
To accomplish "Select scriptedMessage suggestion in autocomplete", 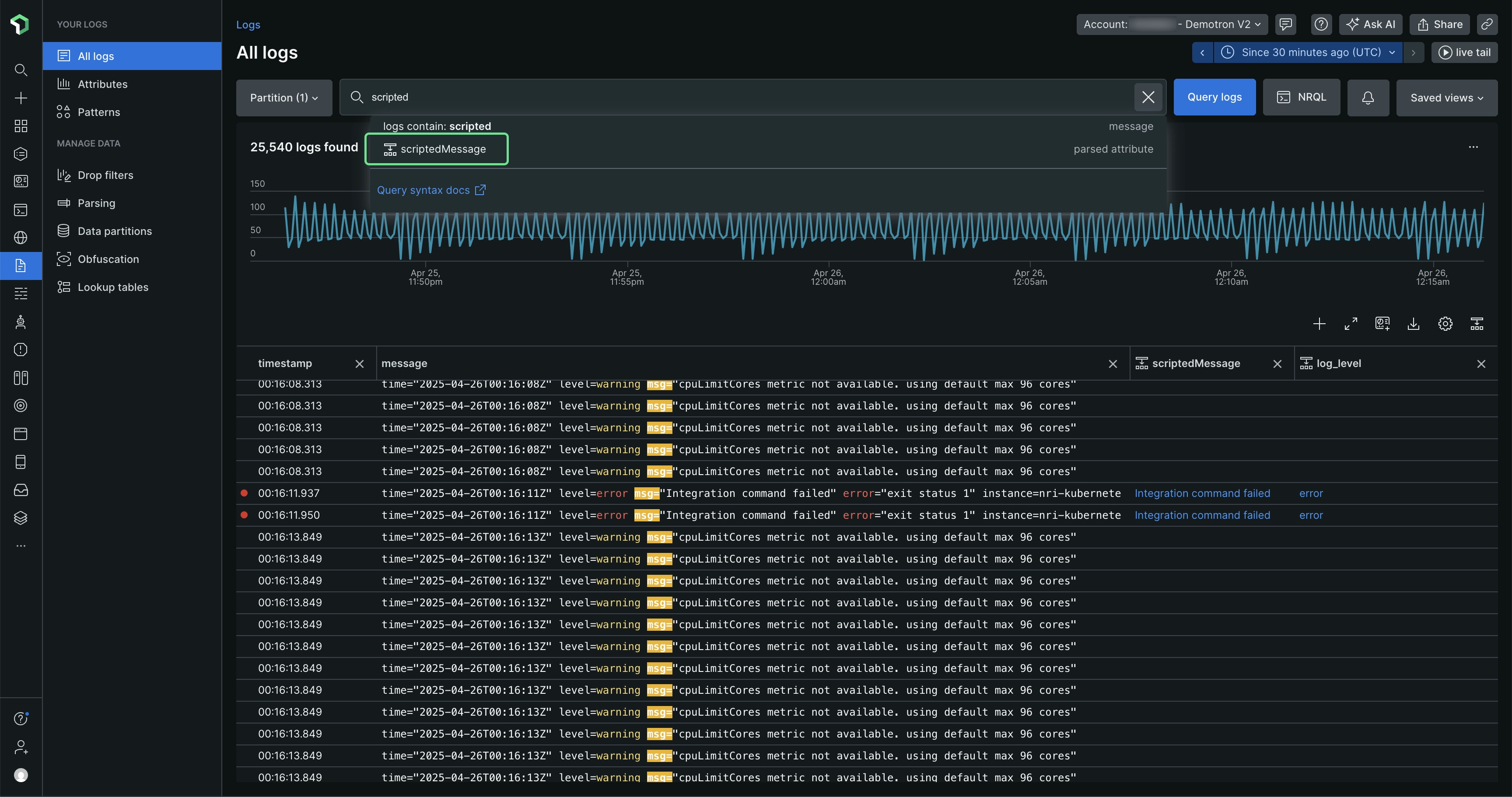I will (x=436, y=149).
